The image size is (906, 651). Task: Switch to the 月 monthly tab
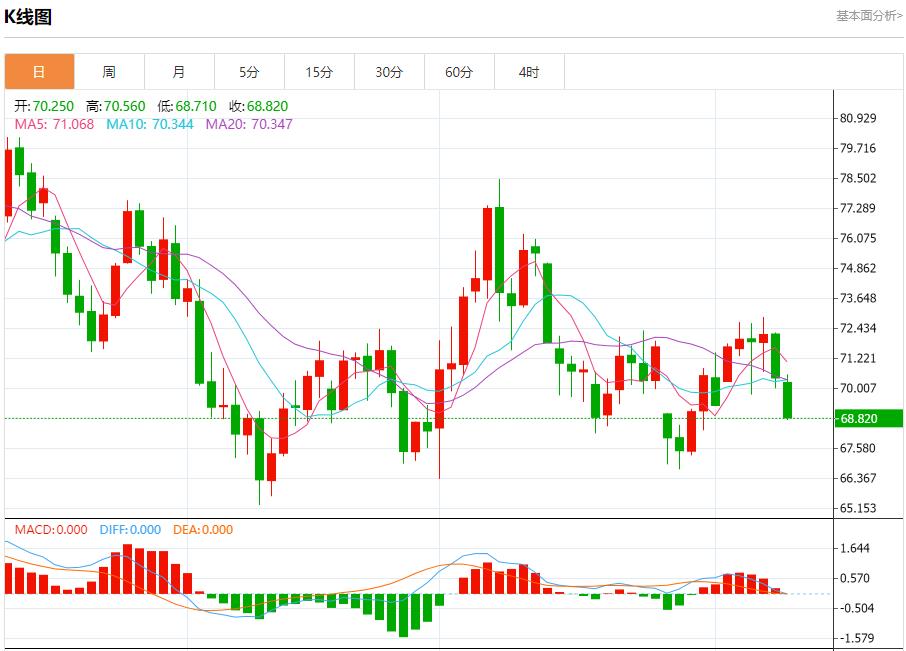coord(179,72)
